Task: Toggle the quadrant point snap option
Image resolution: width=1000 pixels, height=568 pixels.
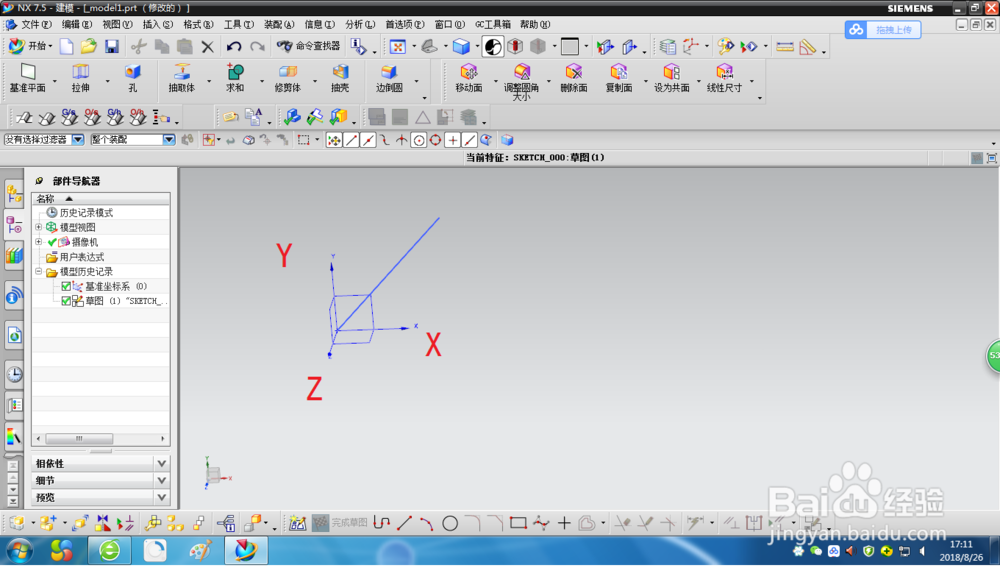Action: [x=435, y=140]
